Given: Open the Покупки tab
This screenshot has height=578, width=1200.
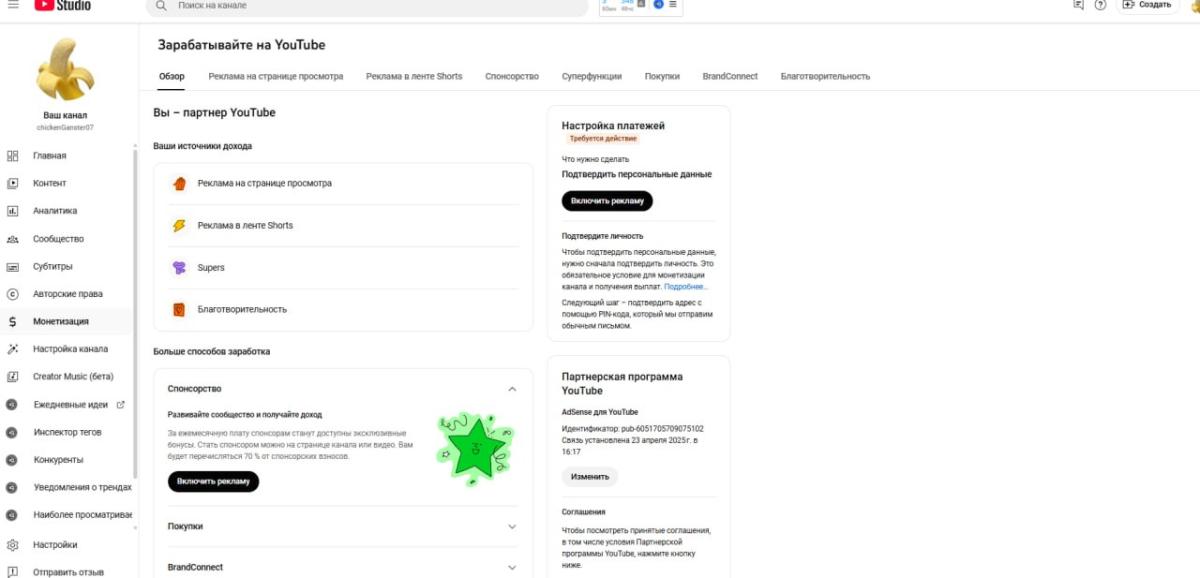Looking at the screenshot, I should pyautogui.click(x=662, y=76).
